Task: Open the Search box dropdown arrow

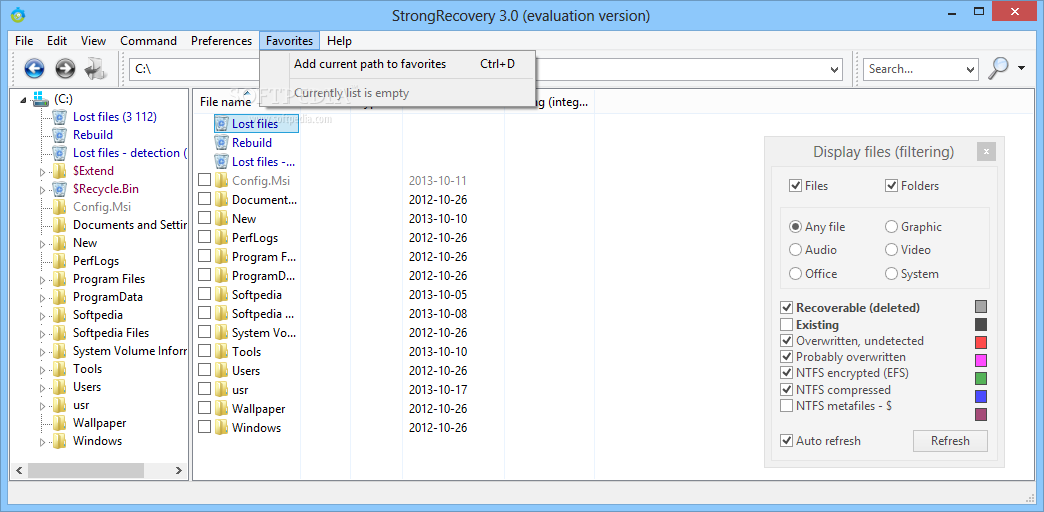Action: (970, 69)
